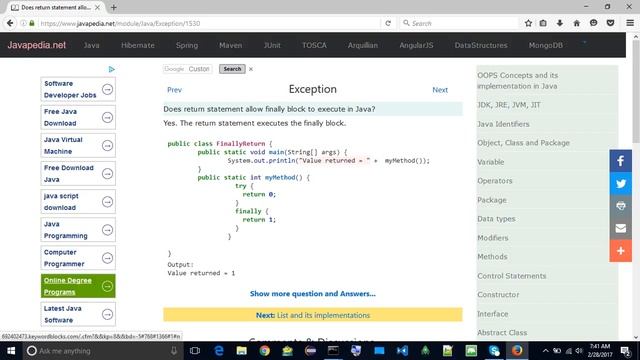Open the Action Center notifications icon
Image resolution: width=640 pixels, height=360 pixels.
(x=625, y=351)
